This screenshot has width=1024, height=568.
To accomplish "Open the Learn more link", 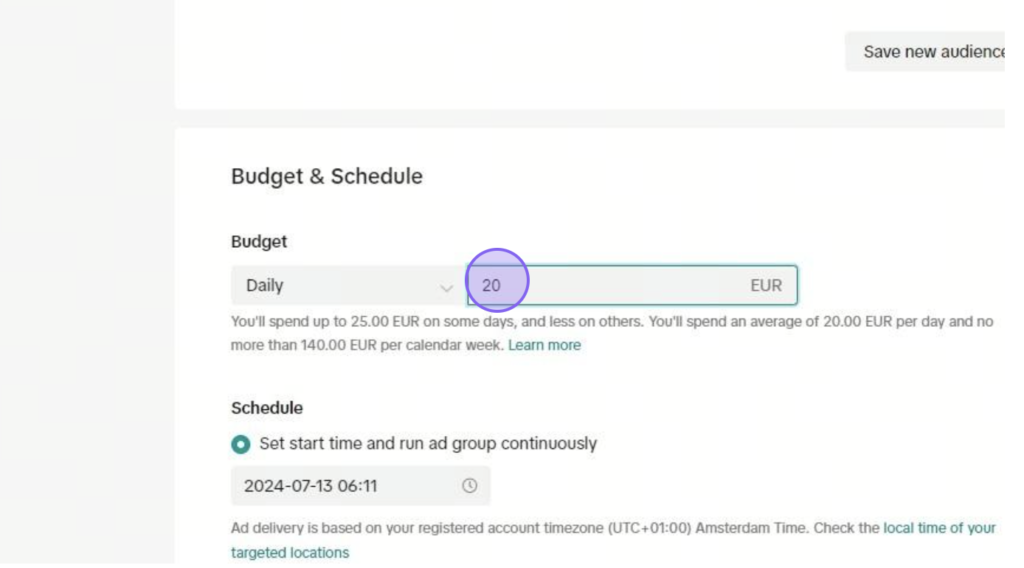I will (544, 345).
